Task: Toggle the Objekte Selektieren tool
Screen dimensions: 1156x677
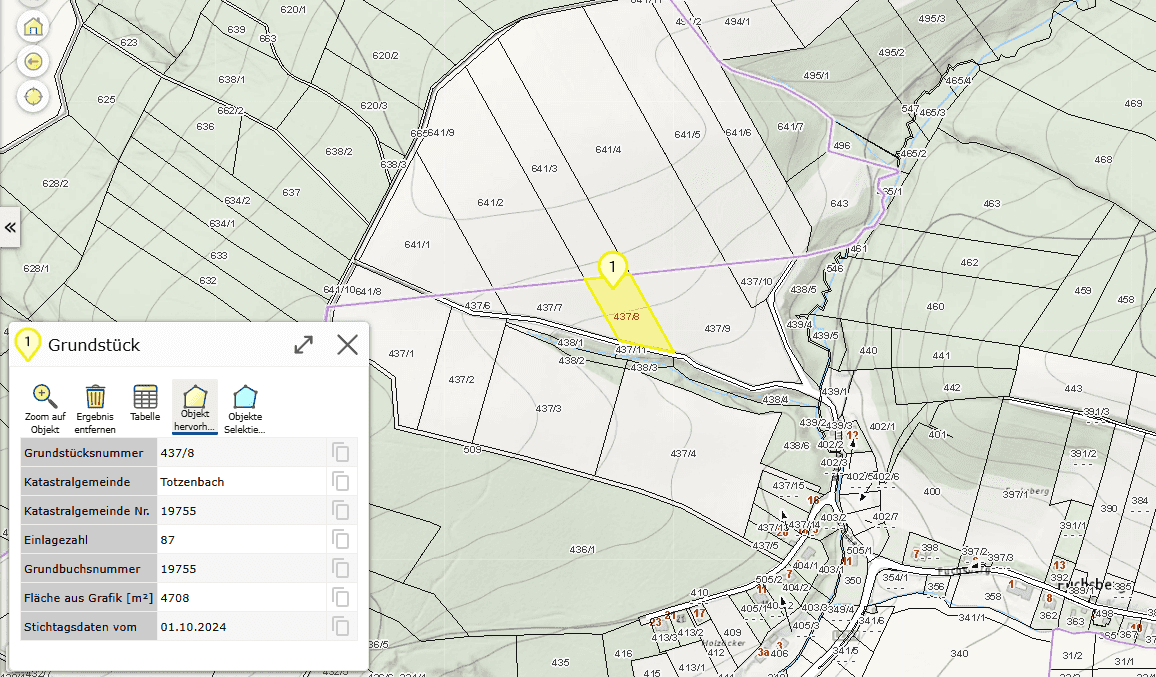Action: (245, 398)
